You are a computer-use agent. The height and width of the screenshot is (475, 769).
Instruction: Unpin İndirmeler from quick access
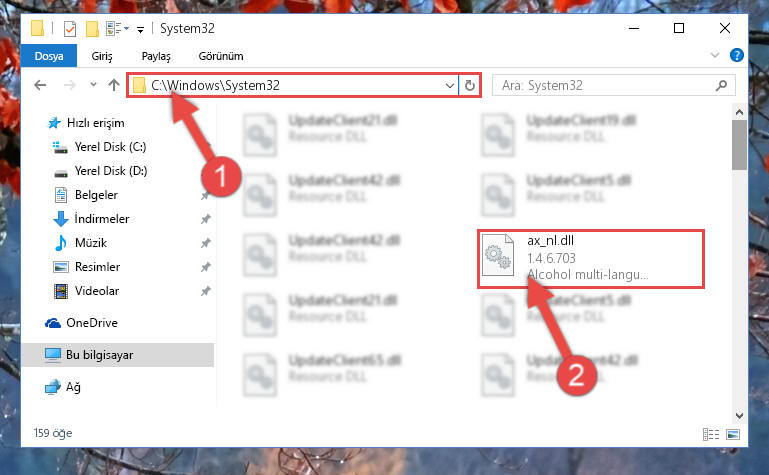205,219
